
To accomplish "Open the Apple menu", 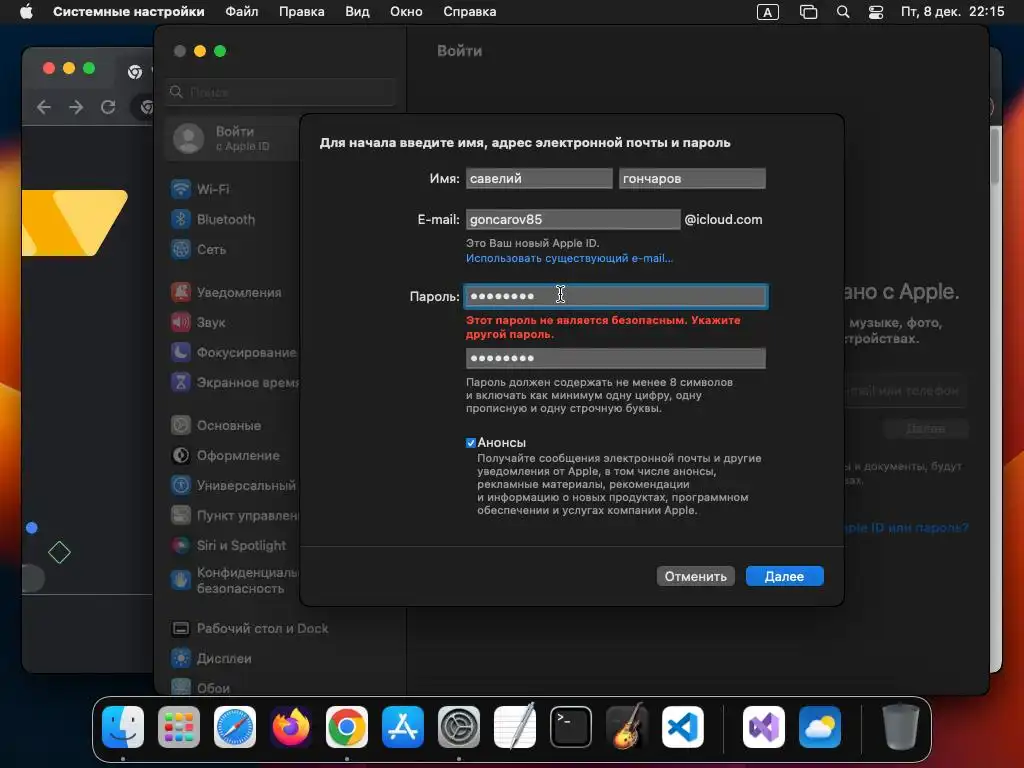I will pos(26,12).
